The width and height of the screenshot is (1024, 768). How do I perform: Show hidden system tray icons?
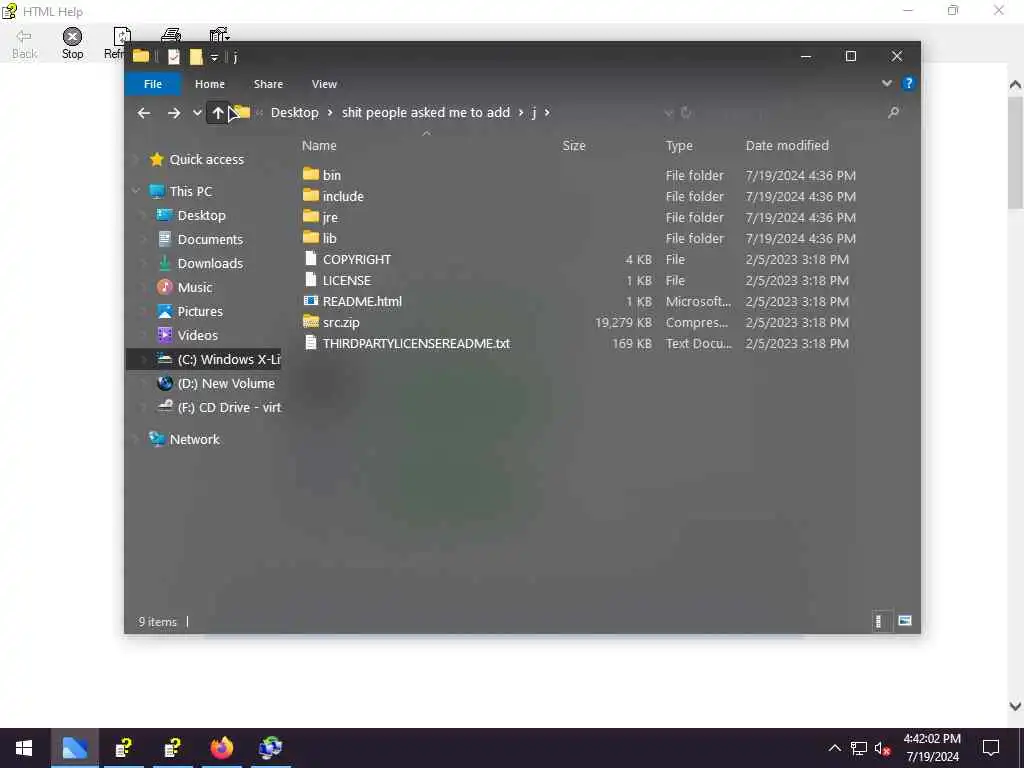pyautogui.click(x=835, y=748)
